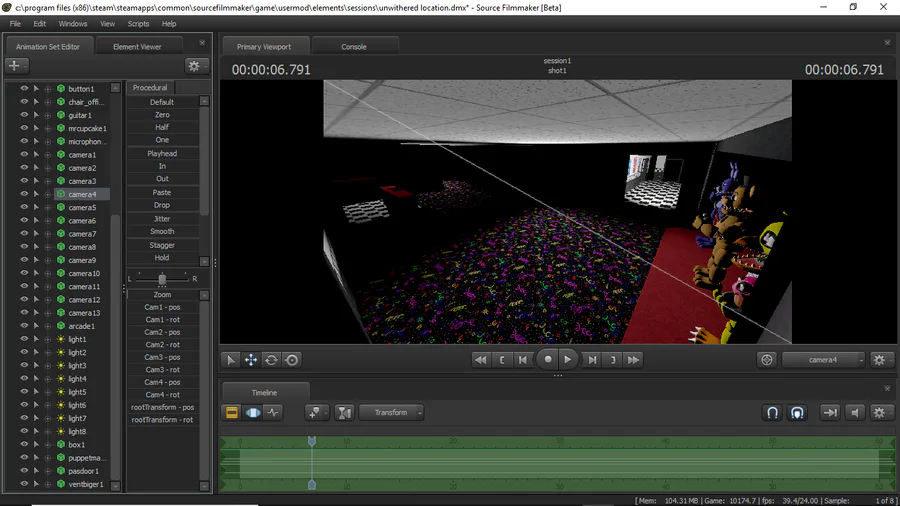
Task: Mute audio with the speaker icon
Action: 855,412
